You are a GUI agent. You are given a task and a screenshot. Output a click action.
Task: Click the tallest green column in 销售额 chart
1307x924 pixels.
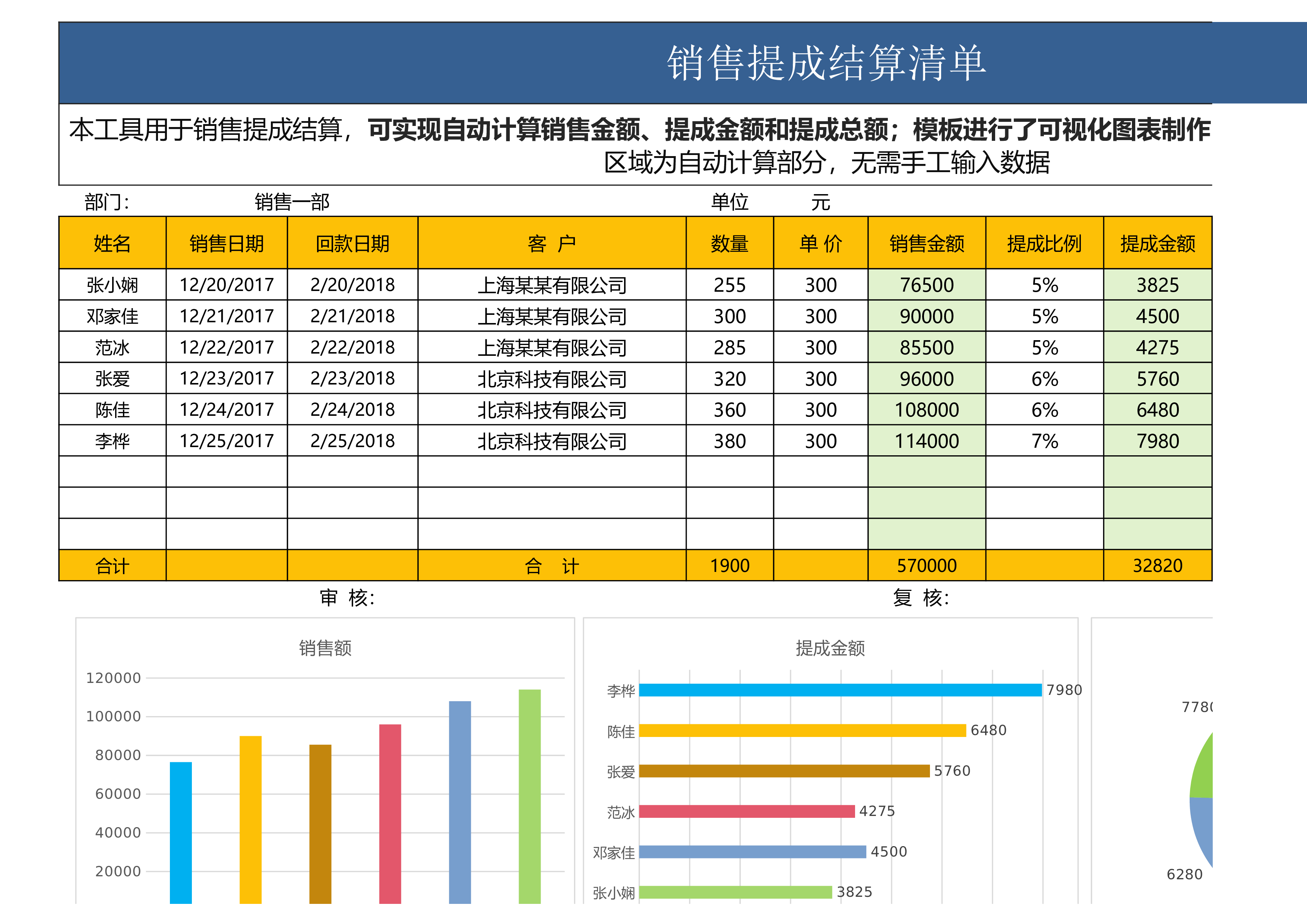(x=529, y=797)
